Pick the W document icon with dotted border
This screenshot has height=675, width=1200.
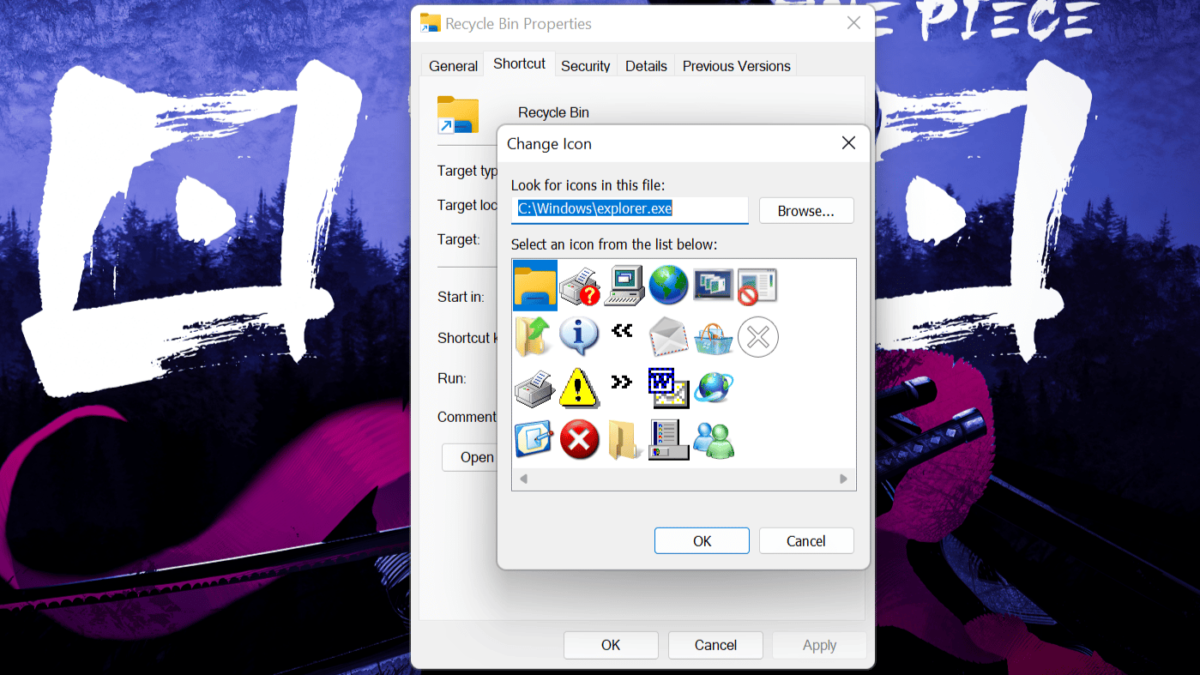click(x=668, y=387)
